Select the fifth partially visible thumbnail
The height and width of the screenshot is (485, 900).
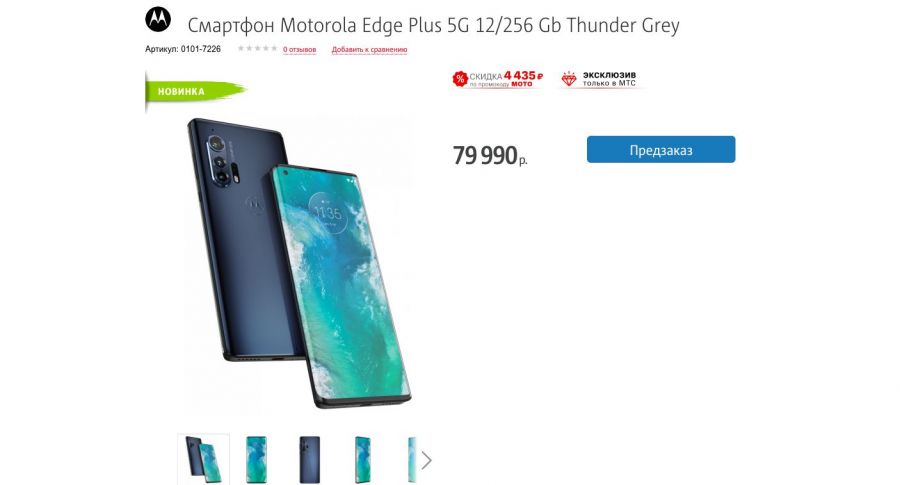pos(412,459)
